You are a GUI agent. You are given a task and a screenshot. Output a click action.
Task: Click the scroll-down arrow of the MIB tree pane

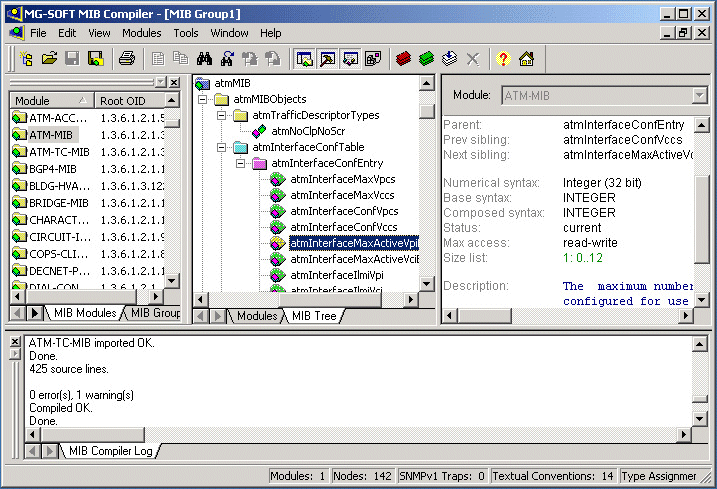[426, 284]
